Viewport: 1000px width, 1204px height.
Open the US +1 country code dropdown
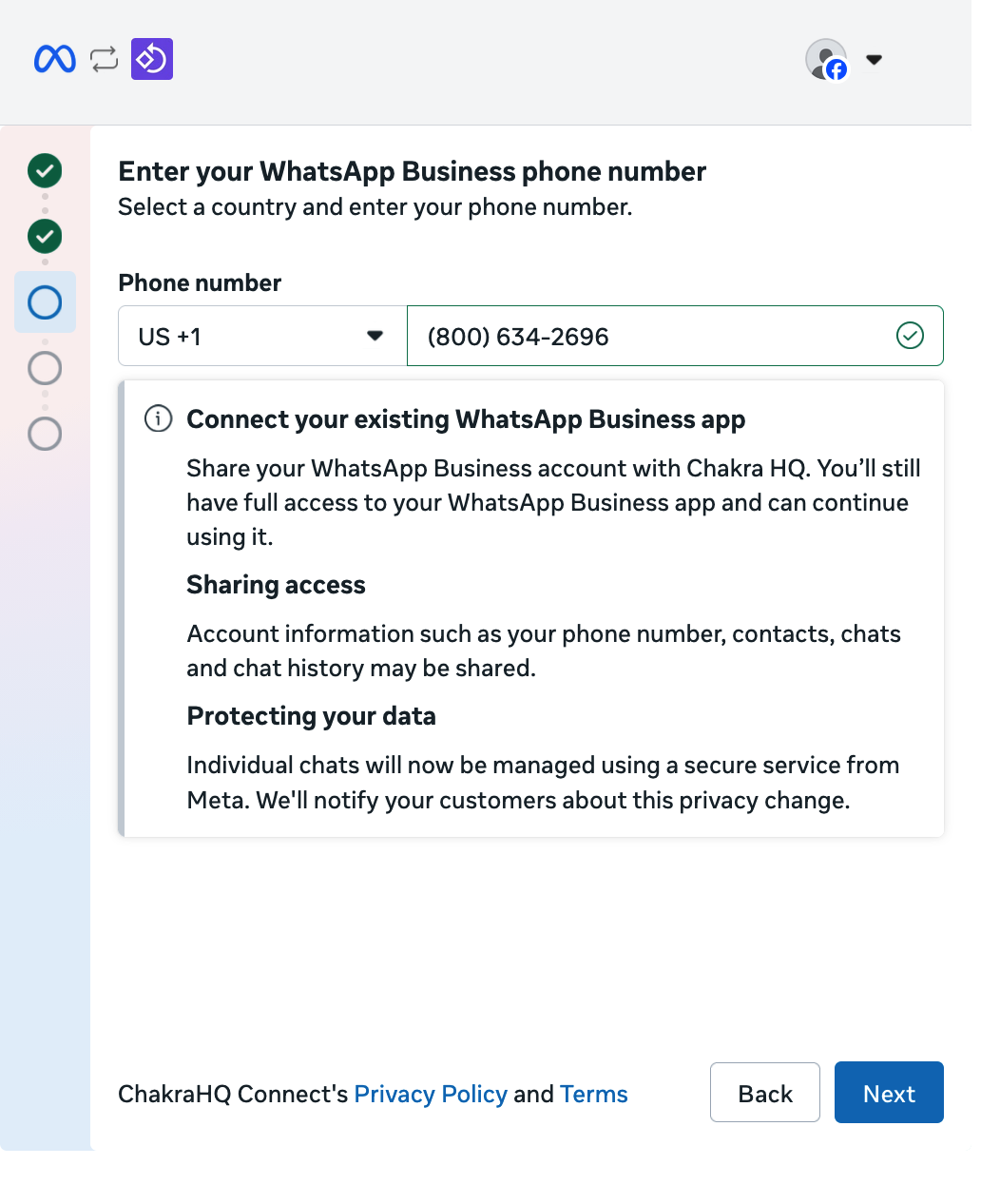coord(247,337)
